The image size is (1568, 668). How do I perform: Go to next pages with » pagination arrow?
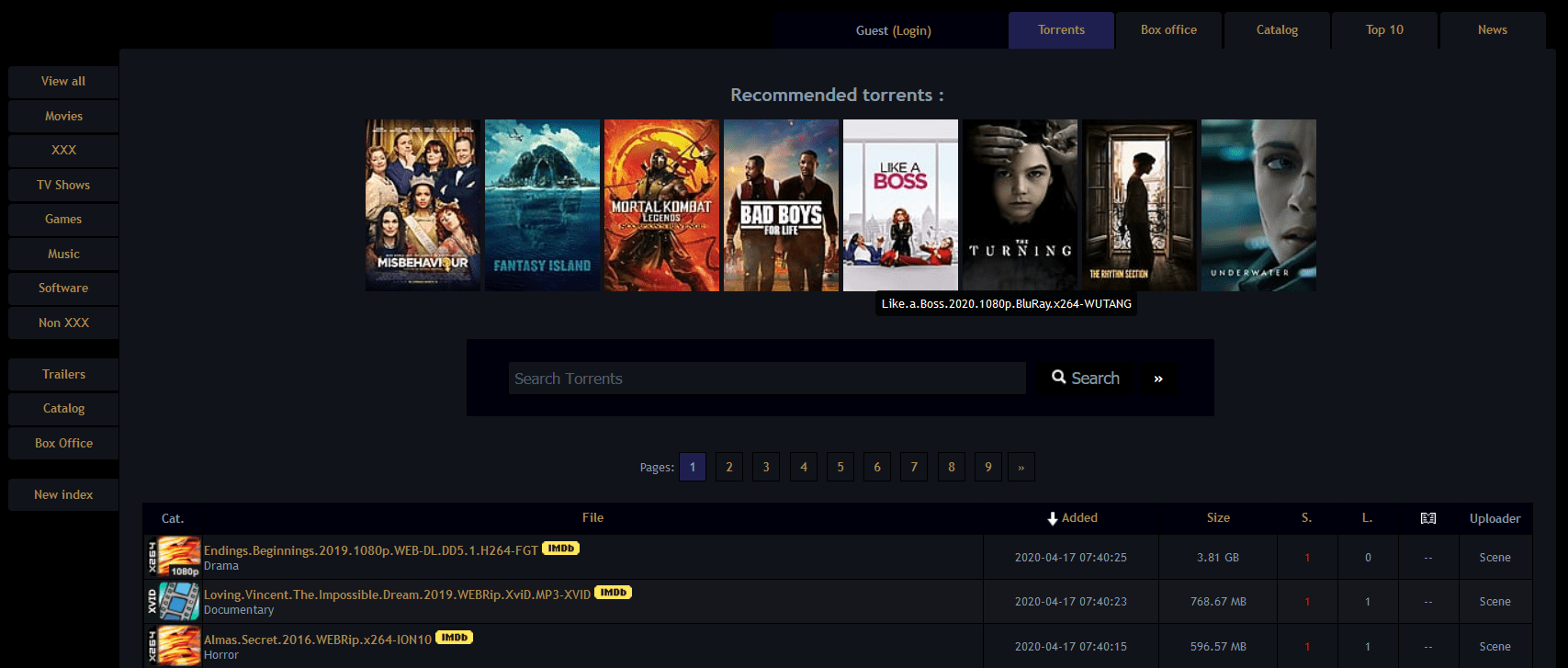[1021, 467]
